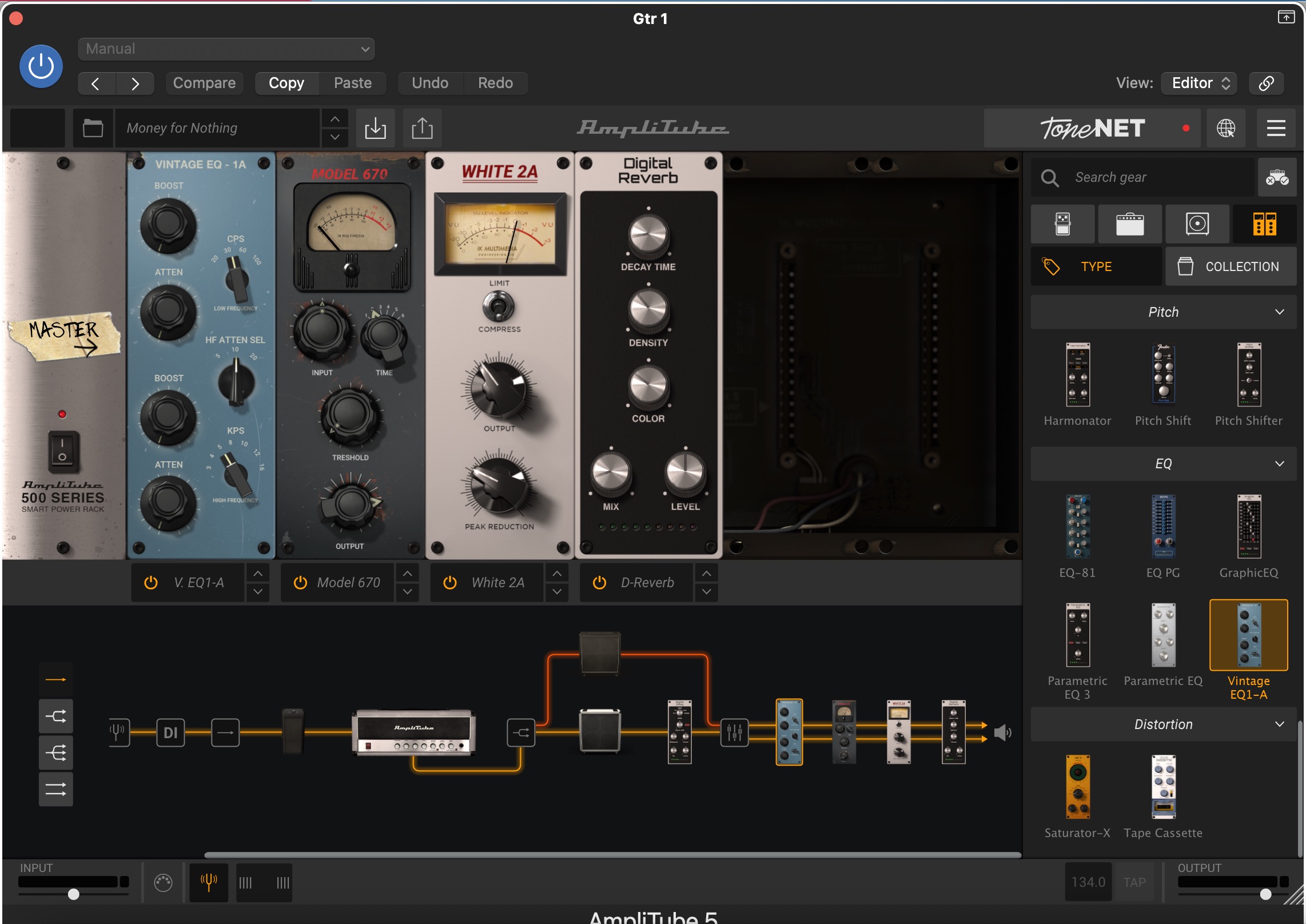Go to next preset arrow
The width and height of the screenshot is (1306, 924).
tap(135, 84)
